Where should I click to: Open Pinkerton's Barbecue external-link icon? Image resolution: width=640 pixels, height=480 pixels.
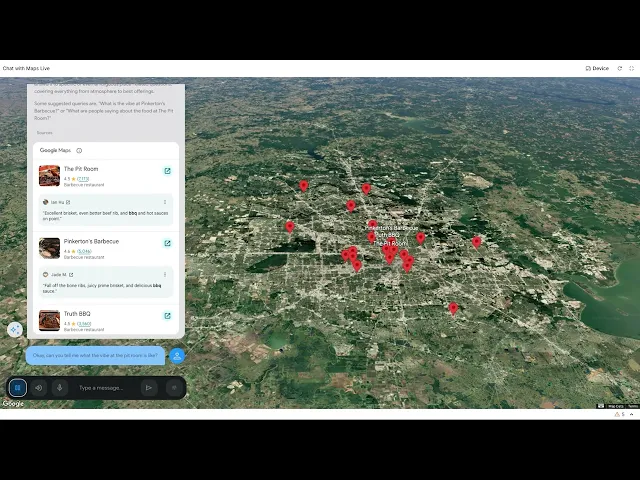pos(167,243)
